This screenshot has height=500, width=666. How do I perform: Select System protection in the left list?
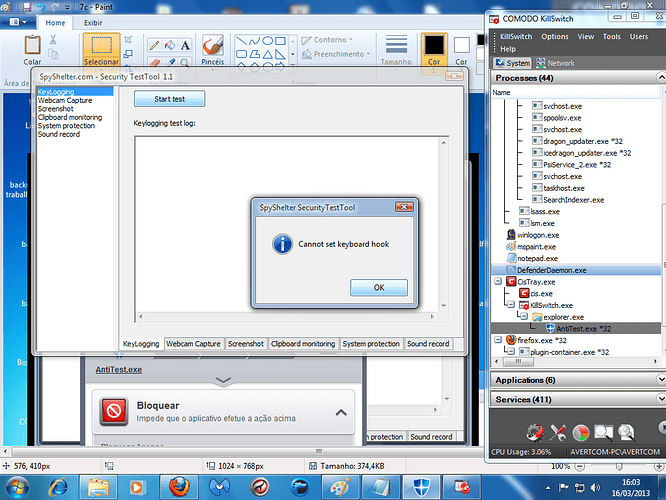tap(66, 126)
